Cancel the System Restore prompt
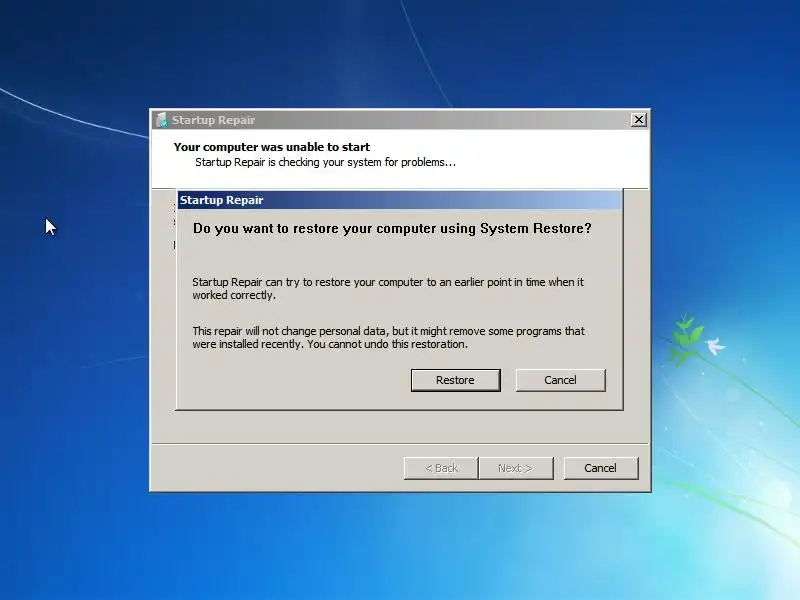This screenshot has width=800, height=600. (x=560, y=380)
